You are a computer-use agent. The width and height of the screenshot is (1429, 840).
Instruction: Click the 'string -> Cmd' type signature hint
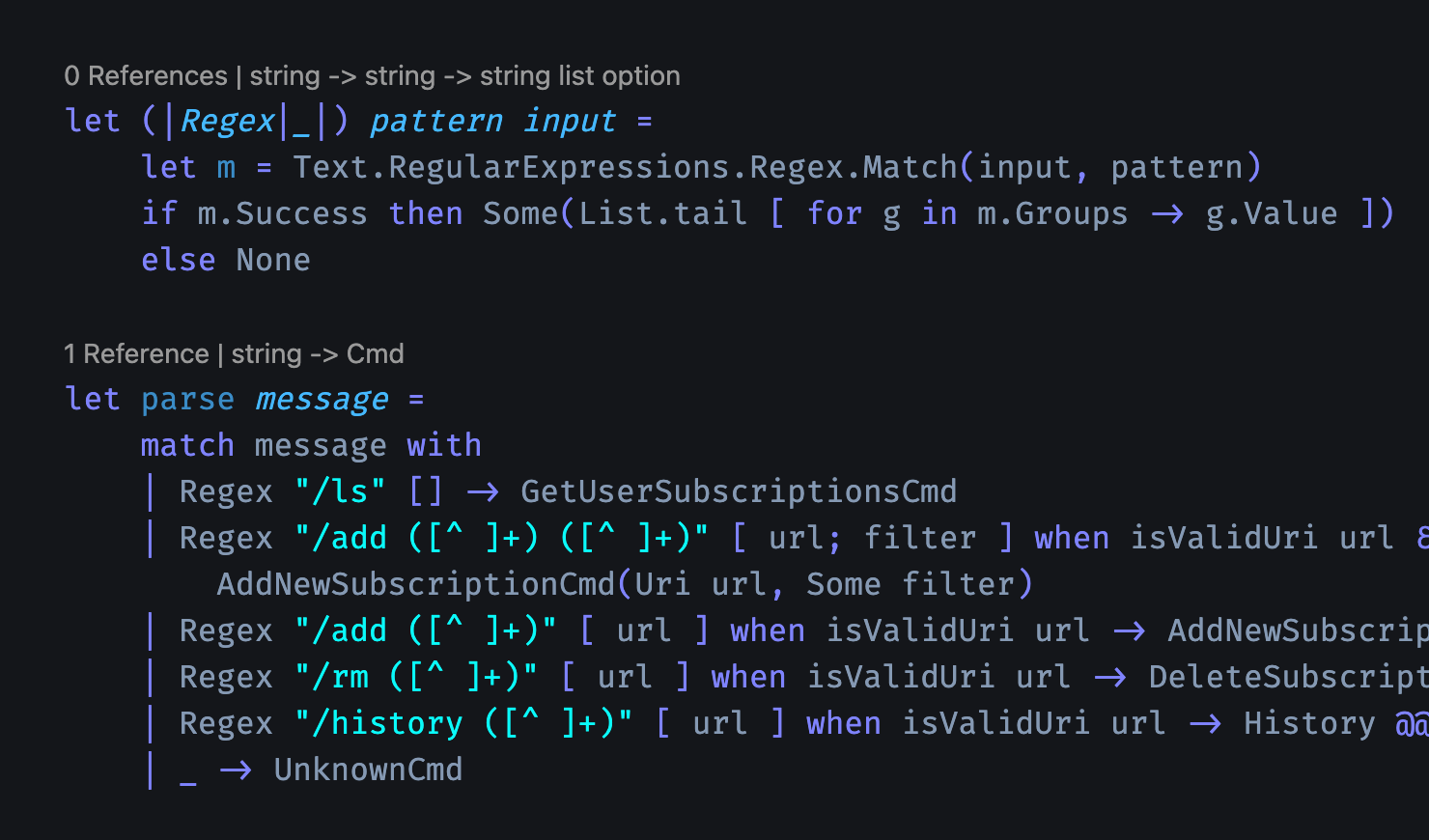pyautogui.click(x=318, y=354)
